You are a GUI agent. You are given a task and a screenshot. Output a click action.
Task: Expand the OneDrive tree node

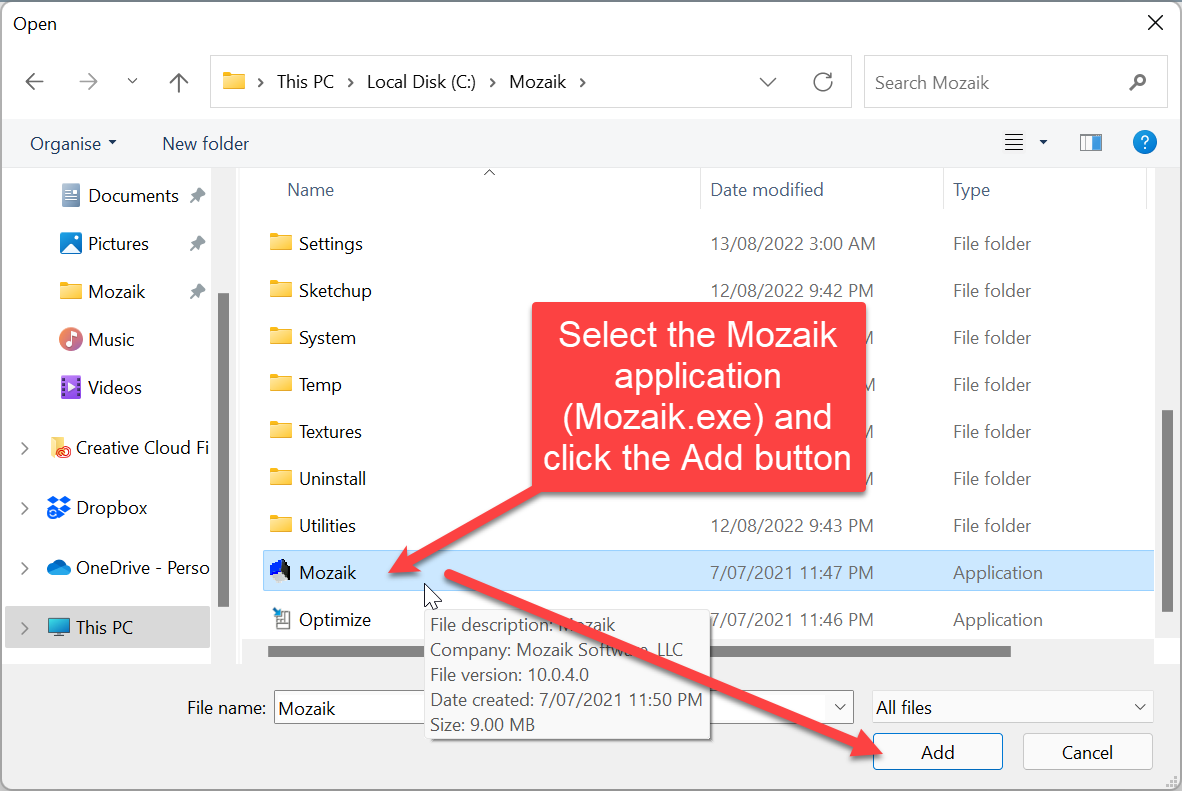pyautogui.click(x=25, y=568)
